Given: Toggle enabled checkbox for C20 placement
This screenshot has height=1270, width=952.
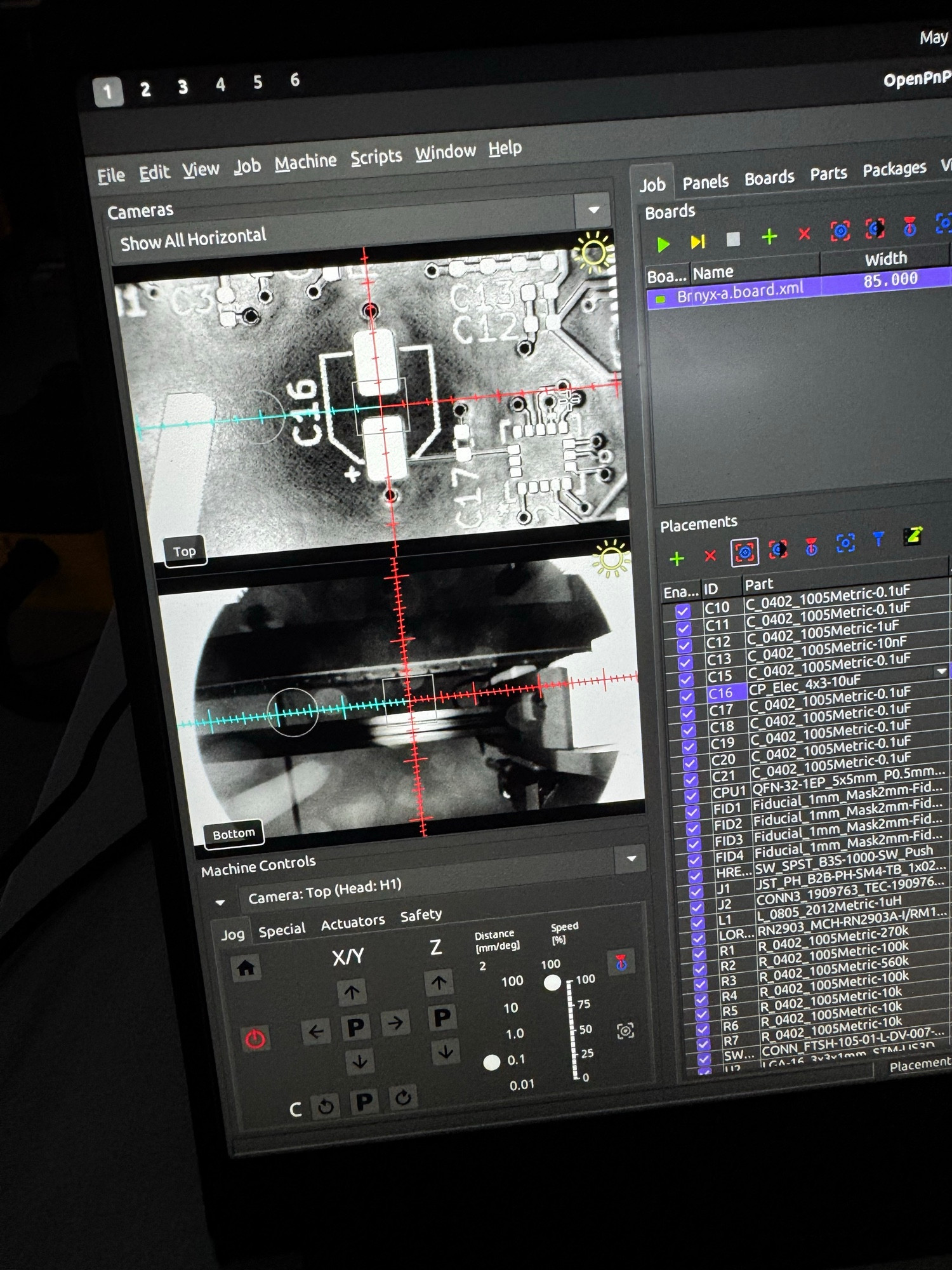Looking at the screenshot, I should point(689,762).
